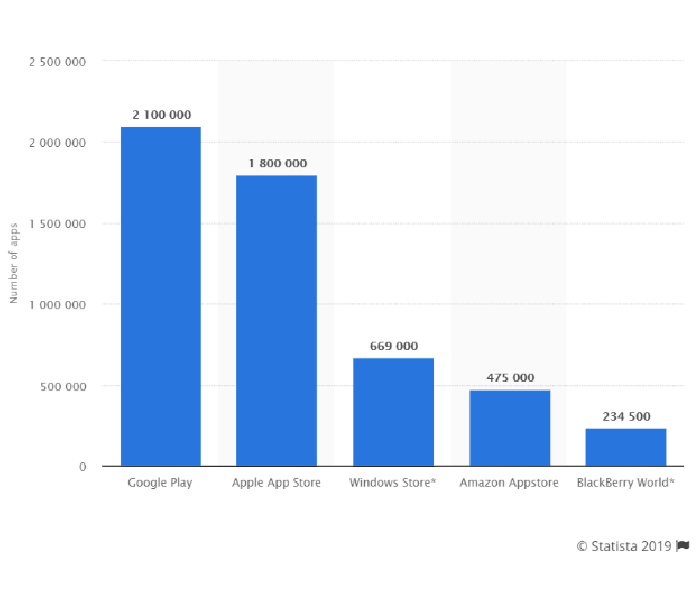Click the 1 000 000 y-axis tick
Viewport: 700px width, 598px height.
point(58,305)
